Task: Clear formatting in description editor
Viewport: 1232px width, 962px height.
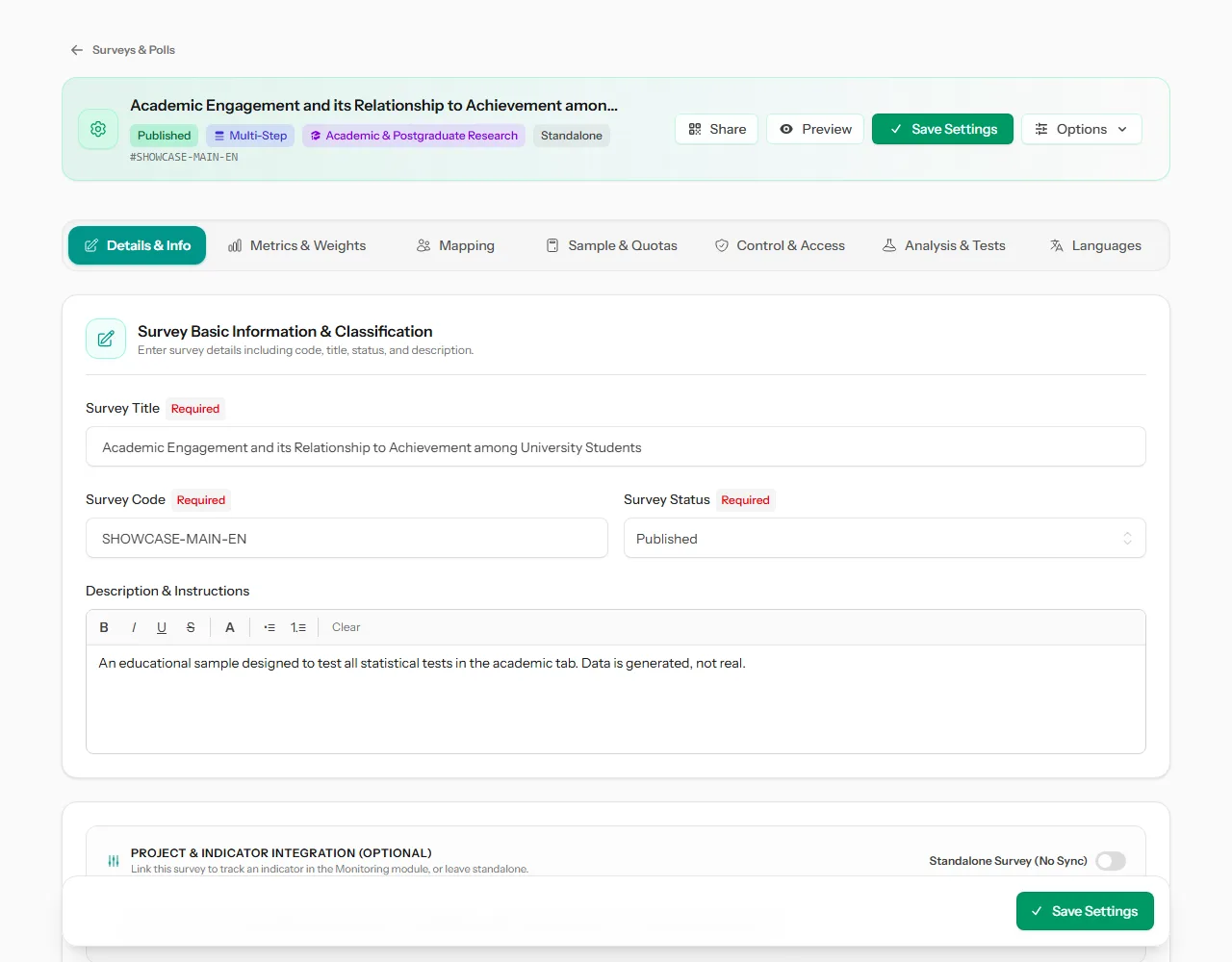Action: click(x=346, y=627)
